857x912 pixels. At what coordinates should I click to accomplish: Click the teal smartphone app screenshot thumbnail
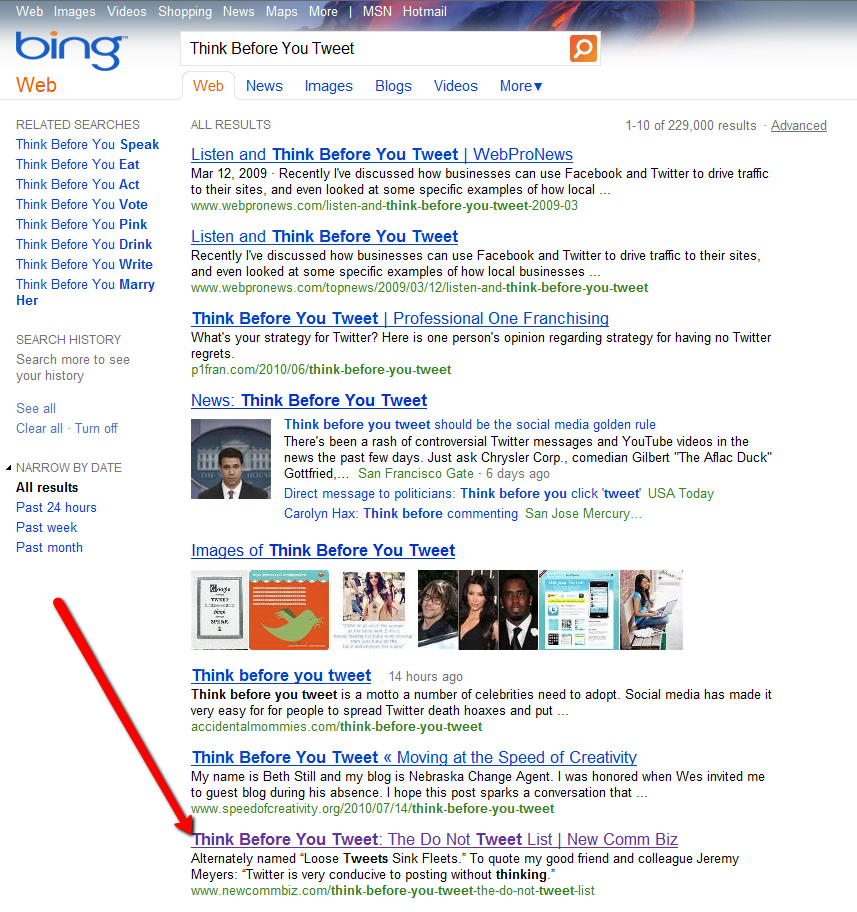coord(579,610)
